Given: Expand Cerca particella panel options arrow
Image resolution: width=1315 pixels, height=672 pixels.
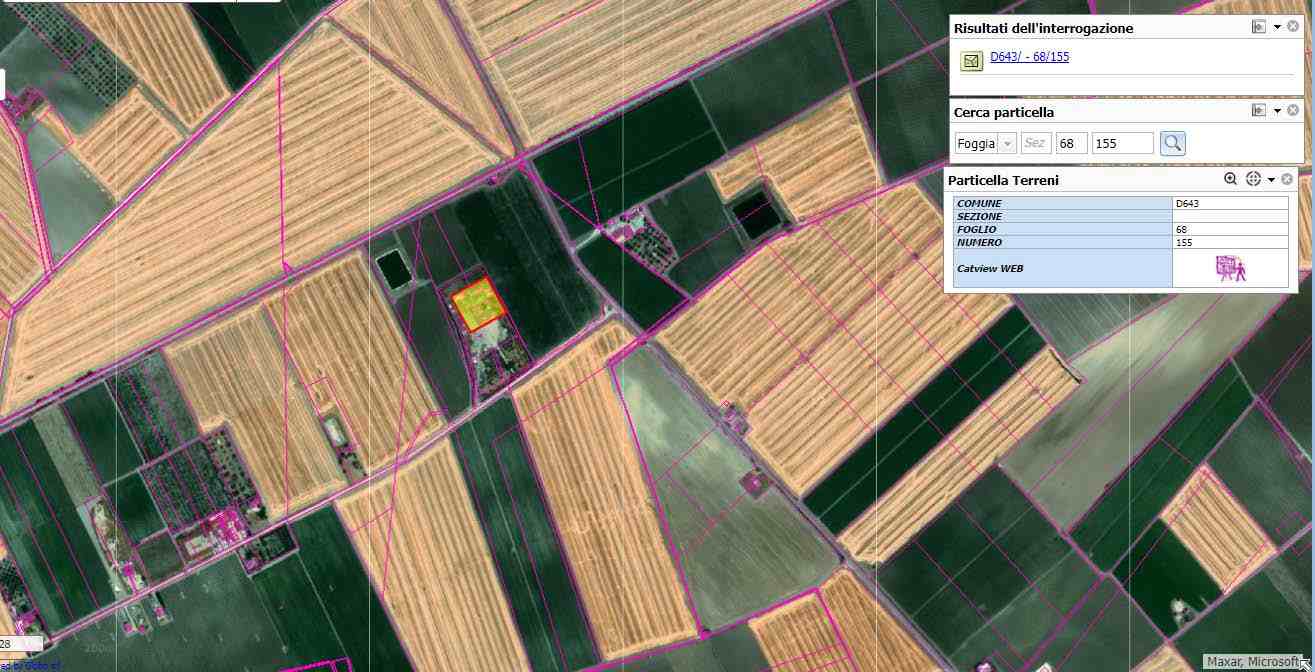Looking at the screenshot, I should coord(1277,111).
